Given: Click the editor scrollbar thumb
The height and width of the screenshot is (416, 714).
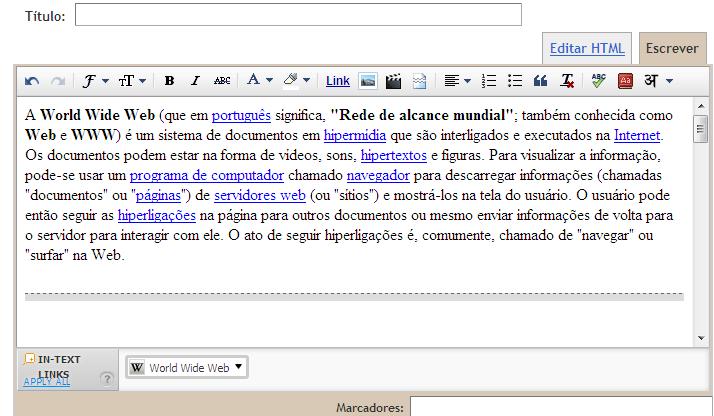Looking at the screenshot, I should (x=701, y=129).
